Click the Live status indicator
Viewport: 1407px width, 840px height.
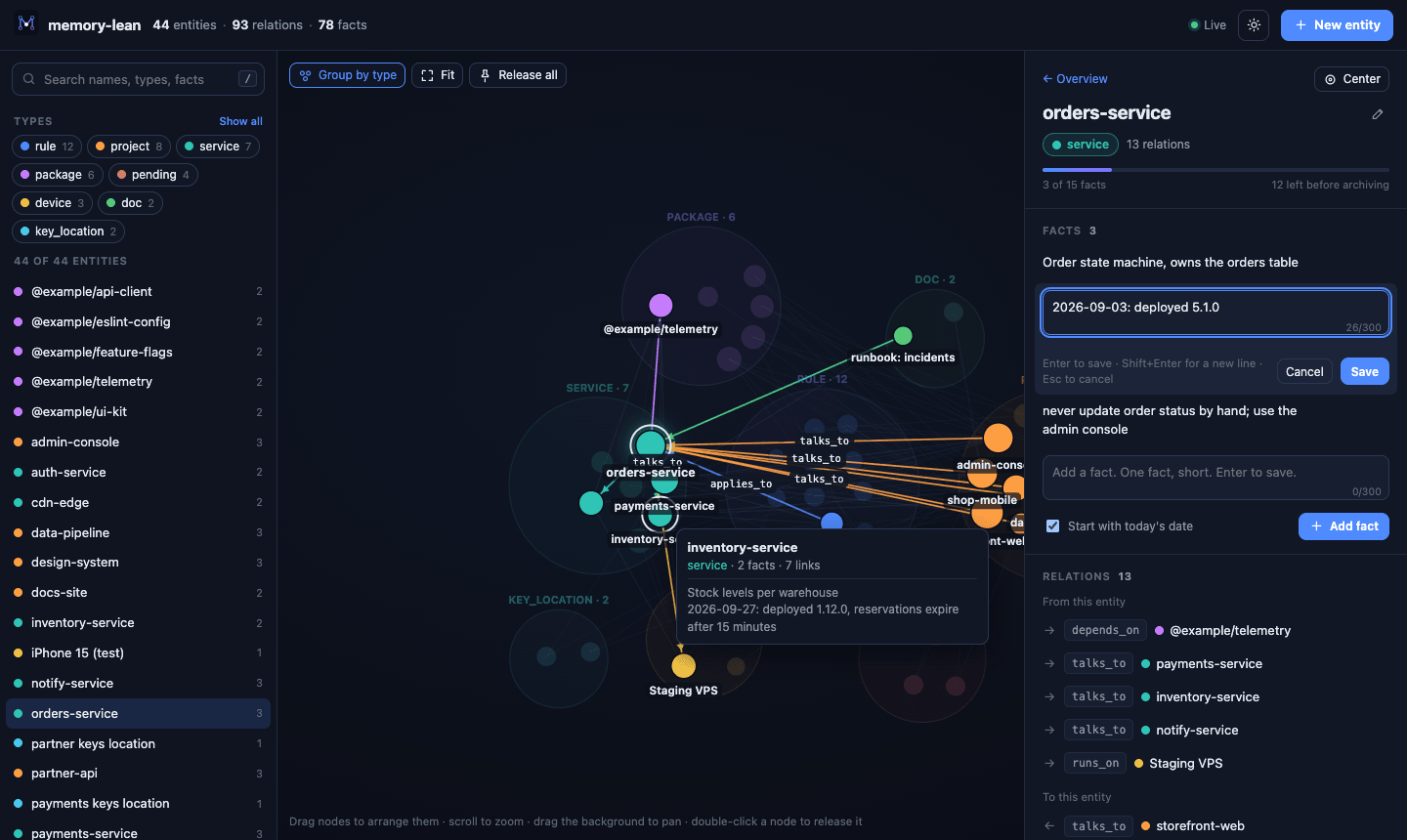coord(1208,25)
